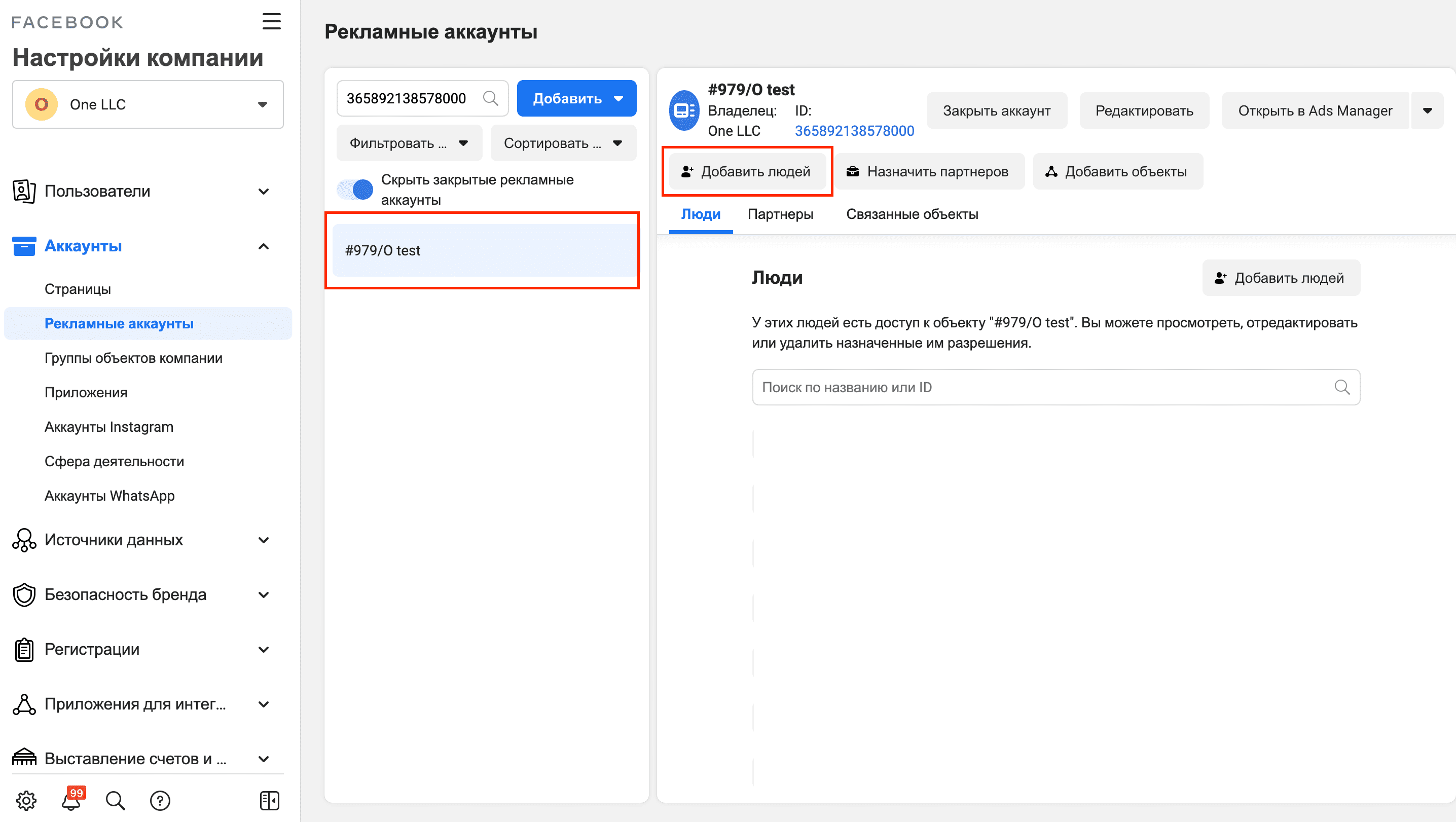This screenshot has width=1456, height=822.
Task: Click Добавить объекты button
Action: [x=1117, y=171]
